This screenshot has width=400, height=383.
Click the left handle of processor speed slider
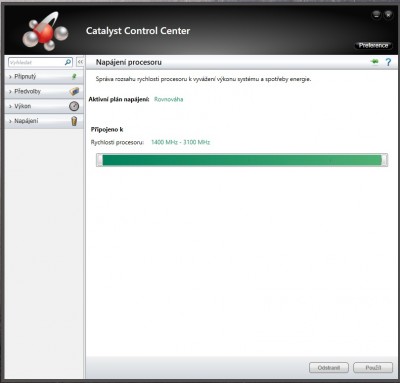click(x=100, y=160)
